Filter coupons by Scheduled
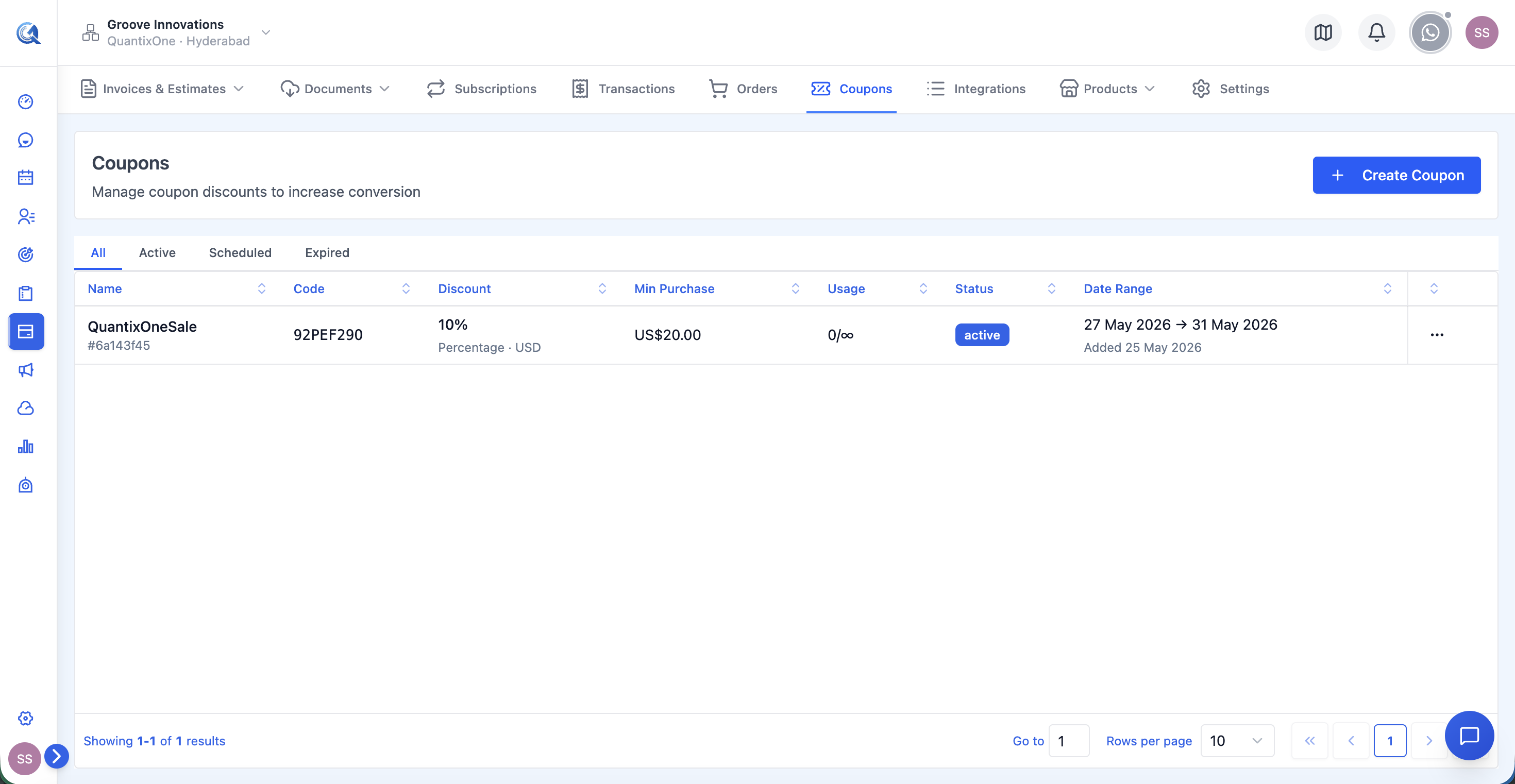Image resolution: width=1515 pixels, height=784 pixels. [x=240, y=253]
